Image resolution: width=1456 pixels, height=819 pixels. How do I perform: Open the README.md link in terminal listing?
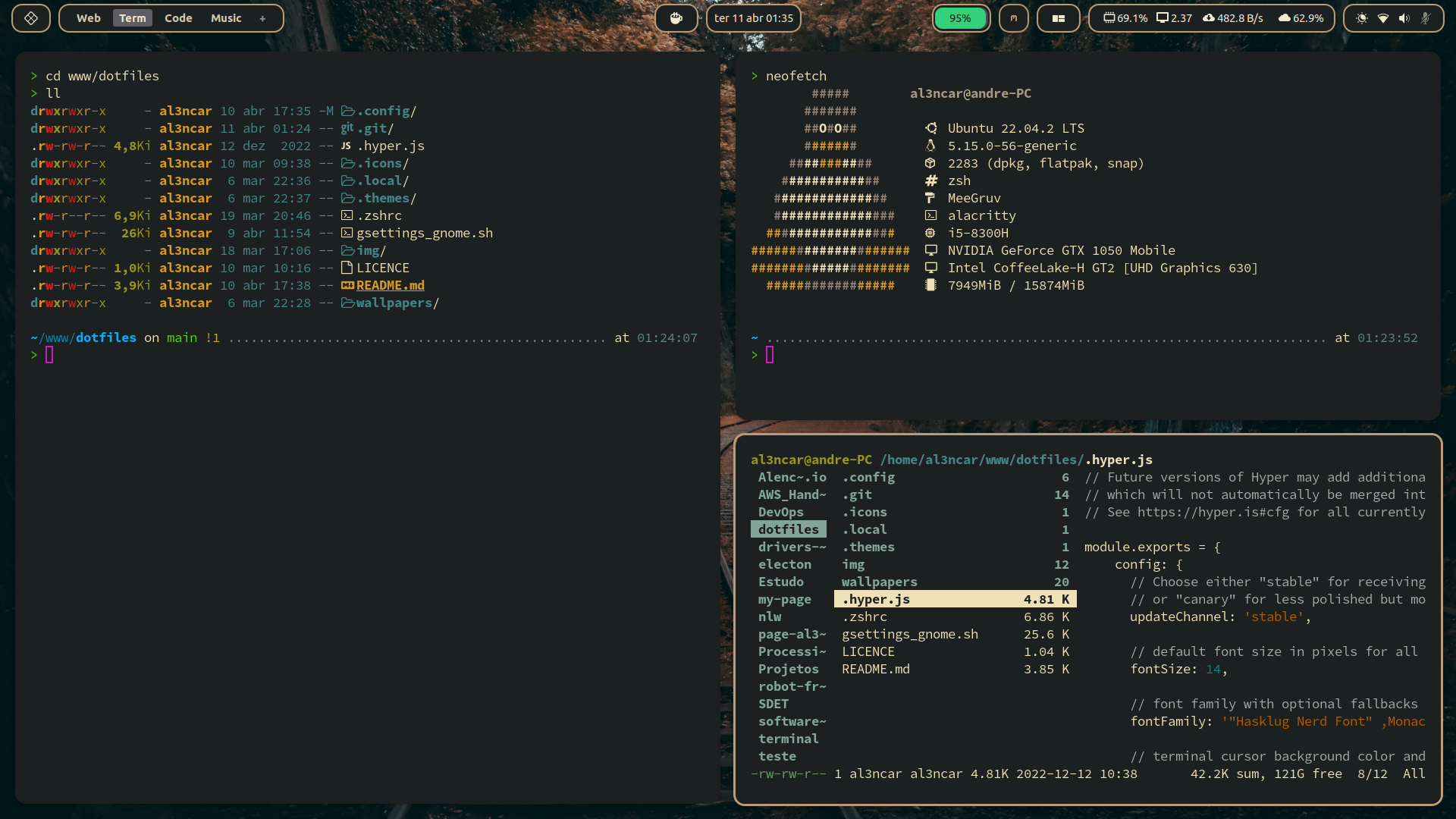click(390, 286)
